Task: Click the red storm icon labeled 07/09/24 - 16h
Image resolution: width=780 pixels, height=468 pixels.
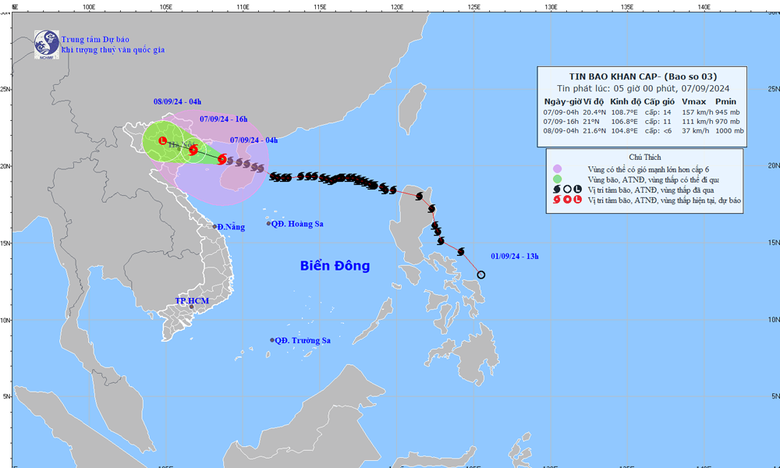Action: click(193, 151)
